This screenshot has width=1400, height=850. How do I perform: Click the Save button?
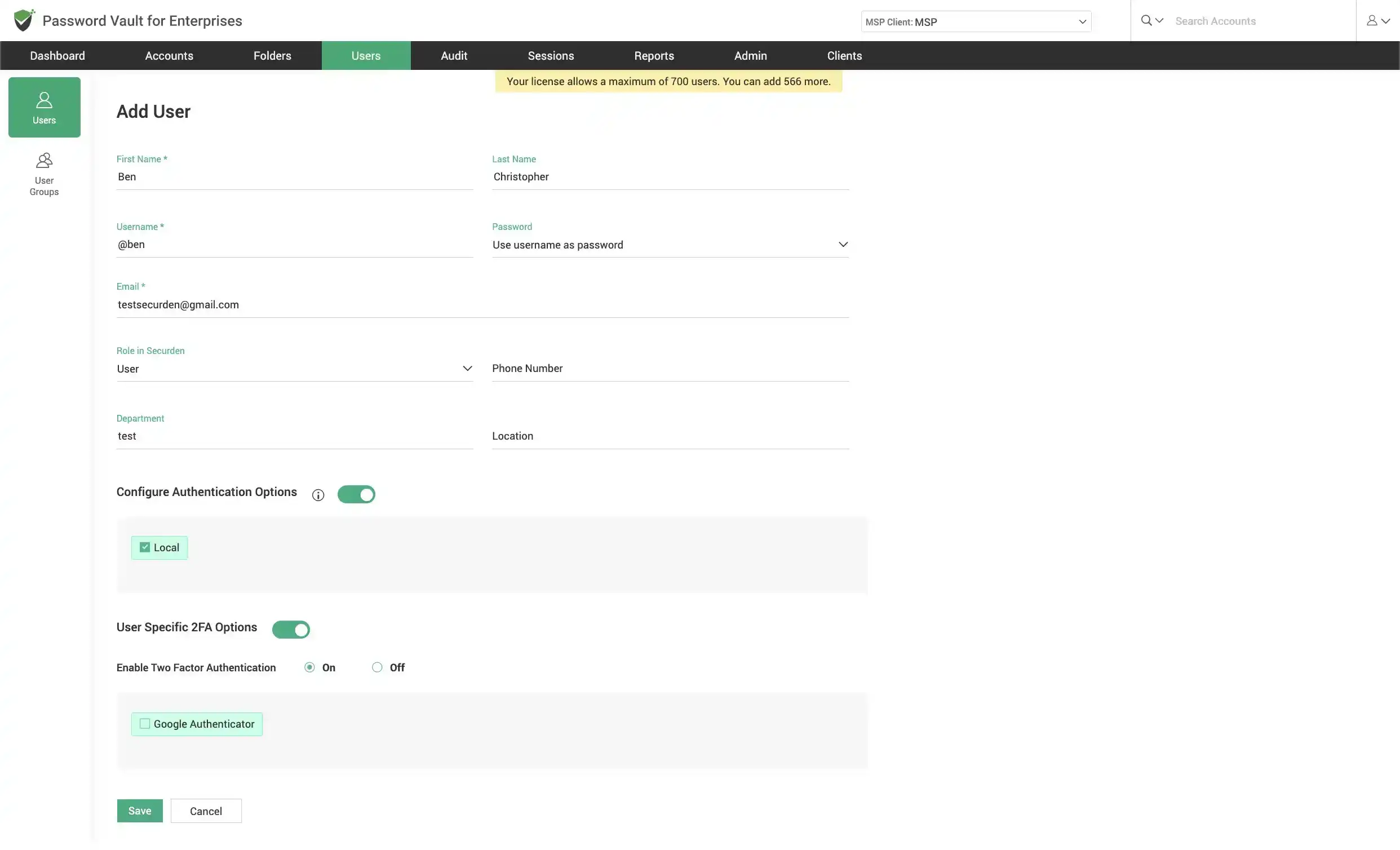(140, 811)
